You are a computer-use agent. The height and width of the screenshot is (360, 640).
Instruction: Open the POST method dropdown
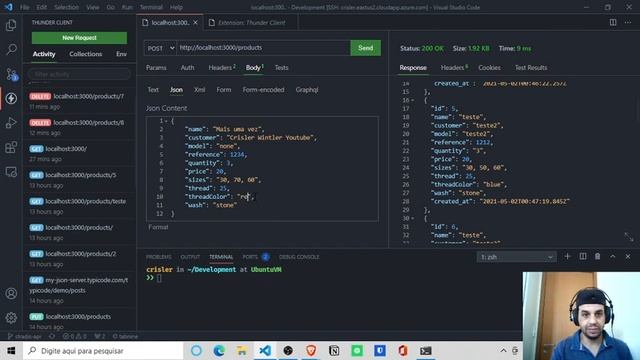click(x=160, y=48)
